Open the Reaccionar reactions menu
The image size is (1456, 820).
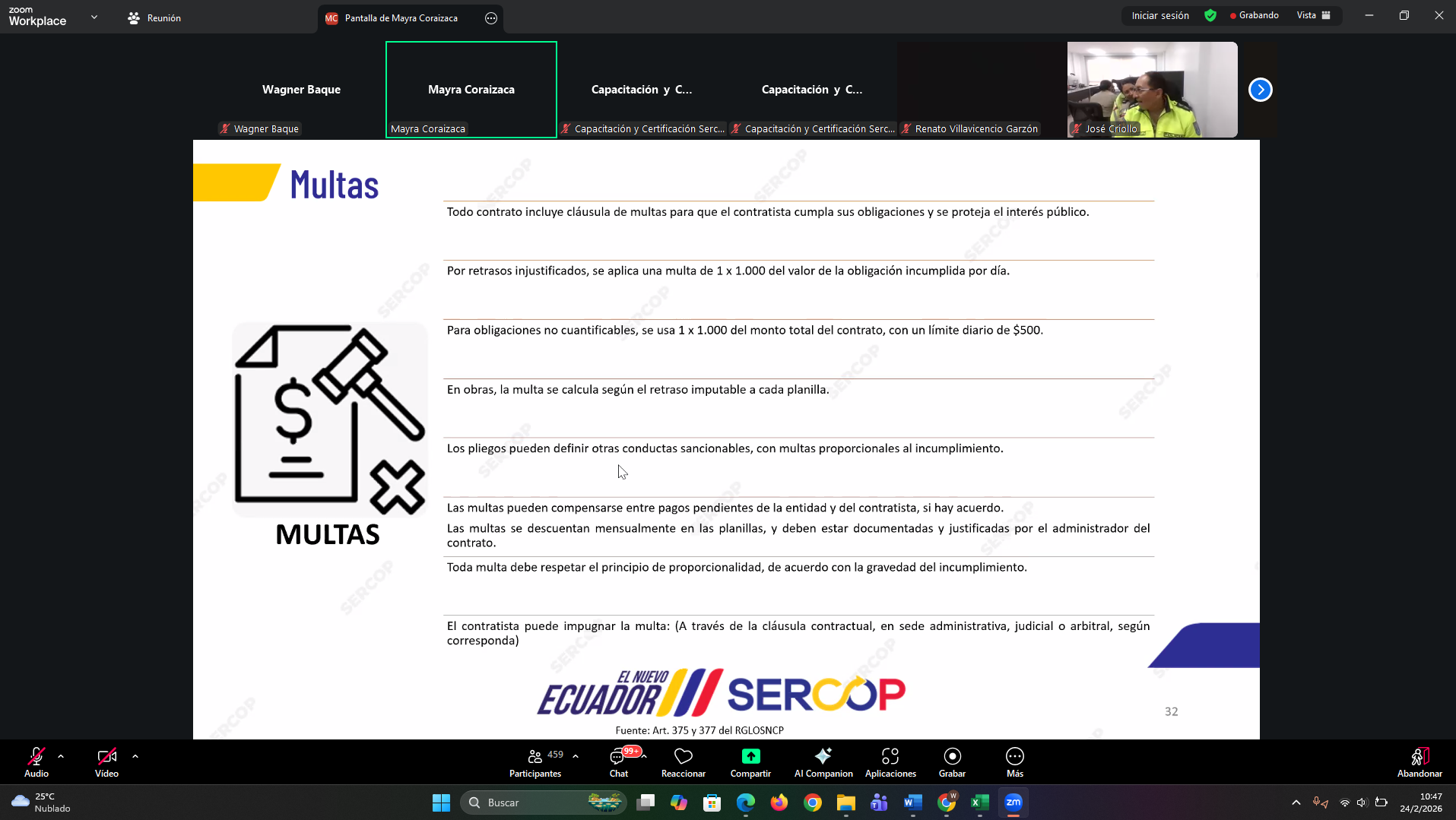click(x=683, y=762)
